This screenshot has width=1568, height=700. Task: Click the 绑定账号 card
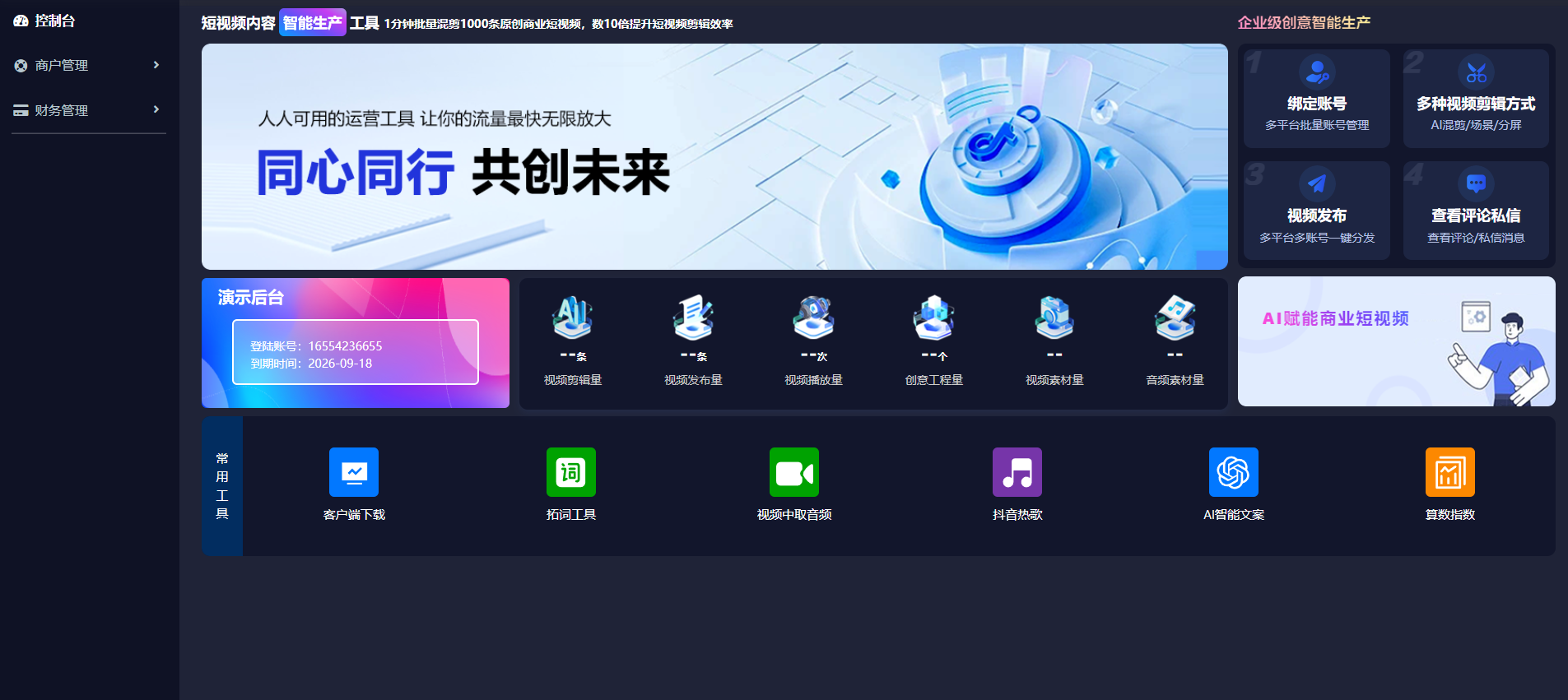[1316, 99]
